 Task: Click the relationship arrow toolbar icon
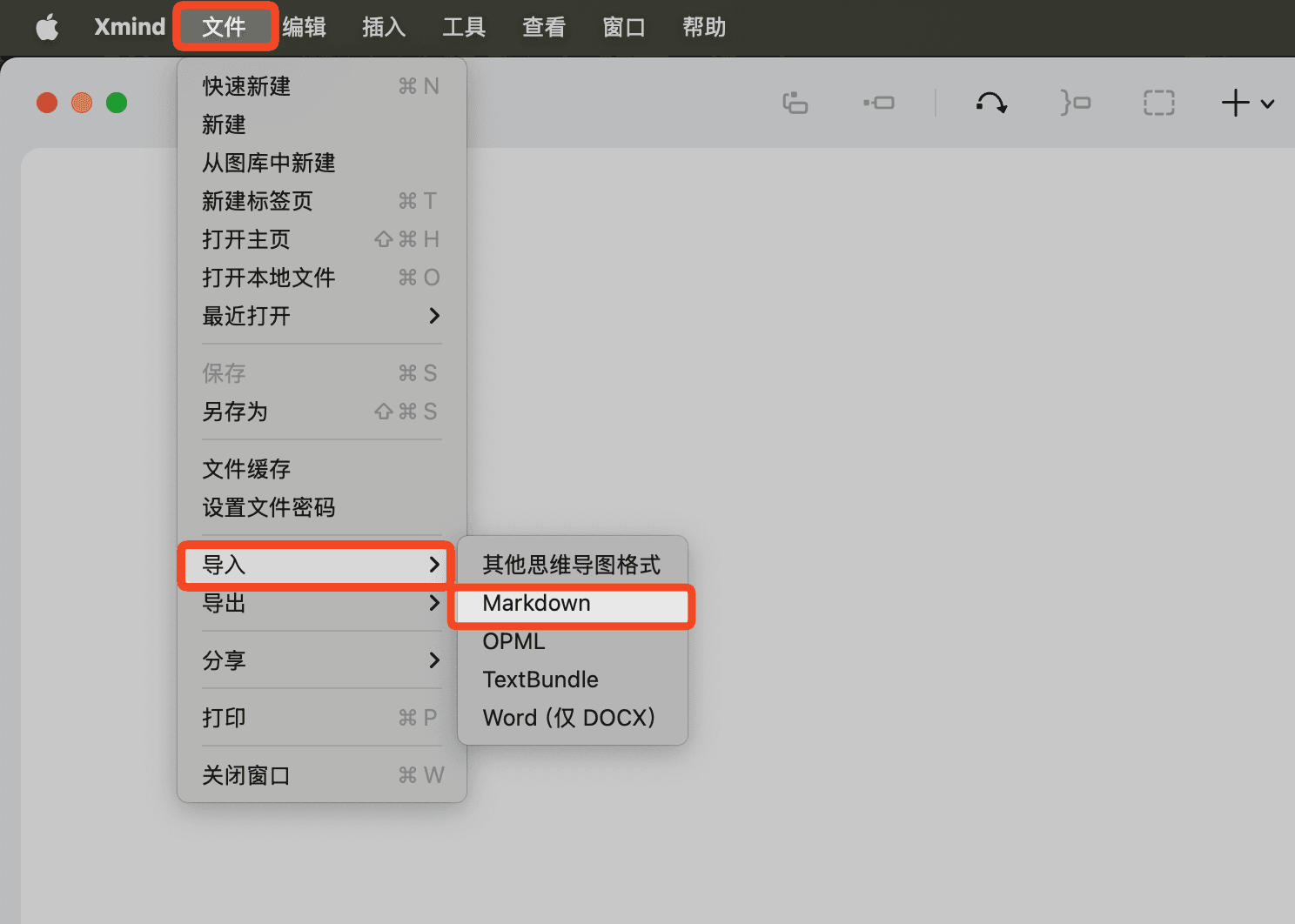(991, 103)
